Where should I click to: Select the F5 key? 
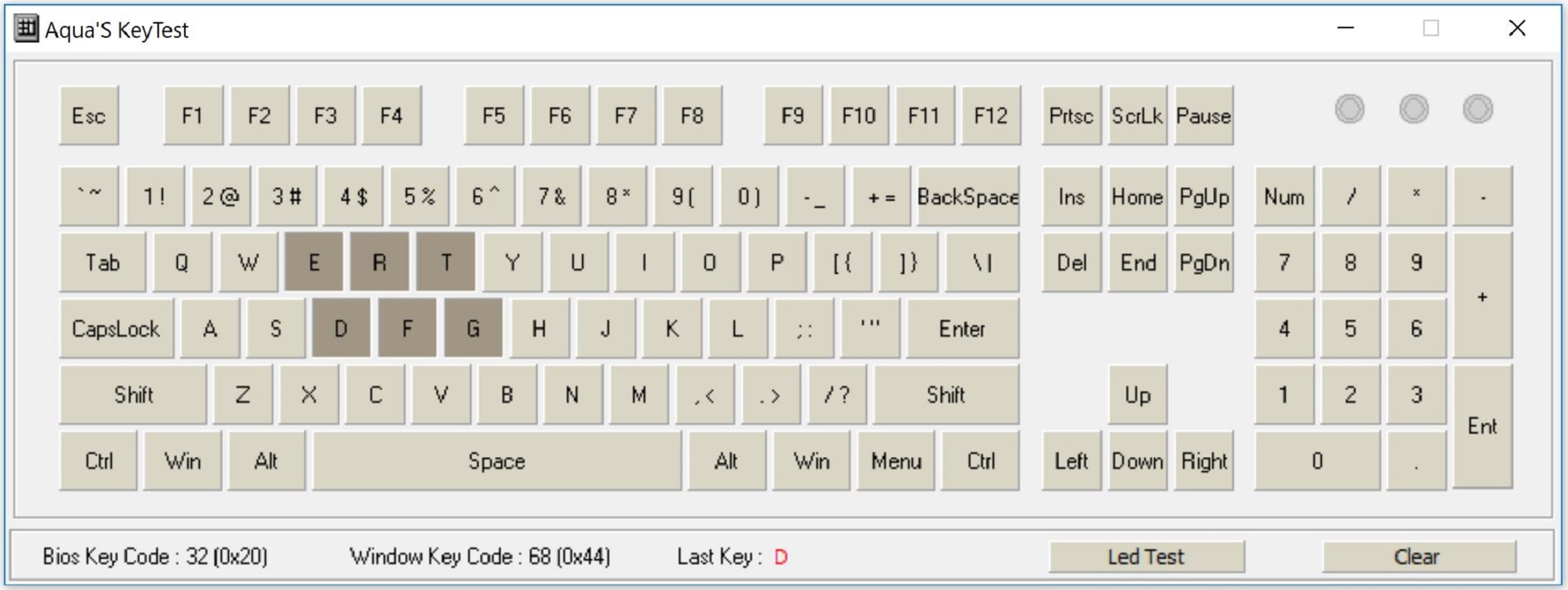click(x=494, y=116)
